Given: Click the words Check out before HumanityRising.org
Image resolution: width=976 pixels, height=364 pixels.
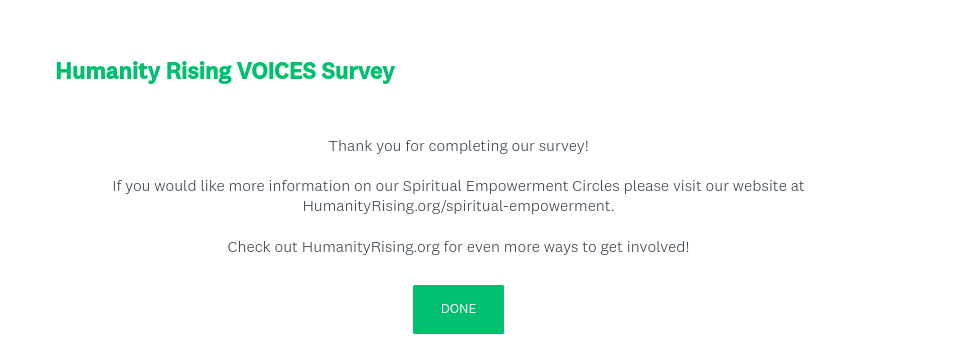Looking at the screenshot, I should coord(263,247).
